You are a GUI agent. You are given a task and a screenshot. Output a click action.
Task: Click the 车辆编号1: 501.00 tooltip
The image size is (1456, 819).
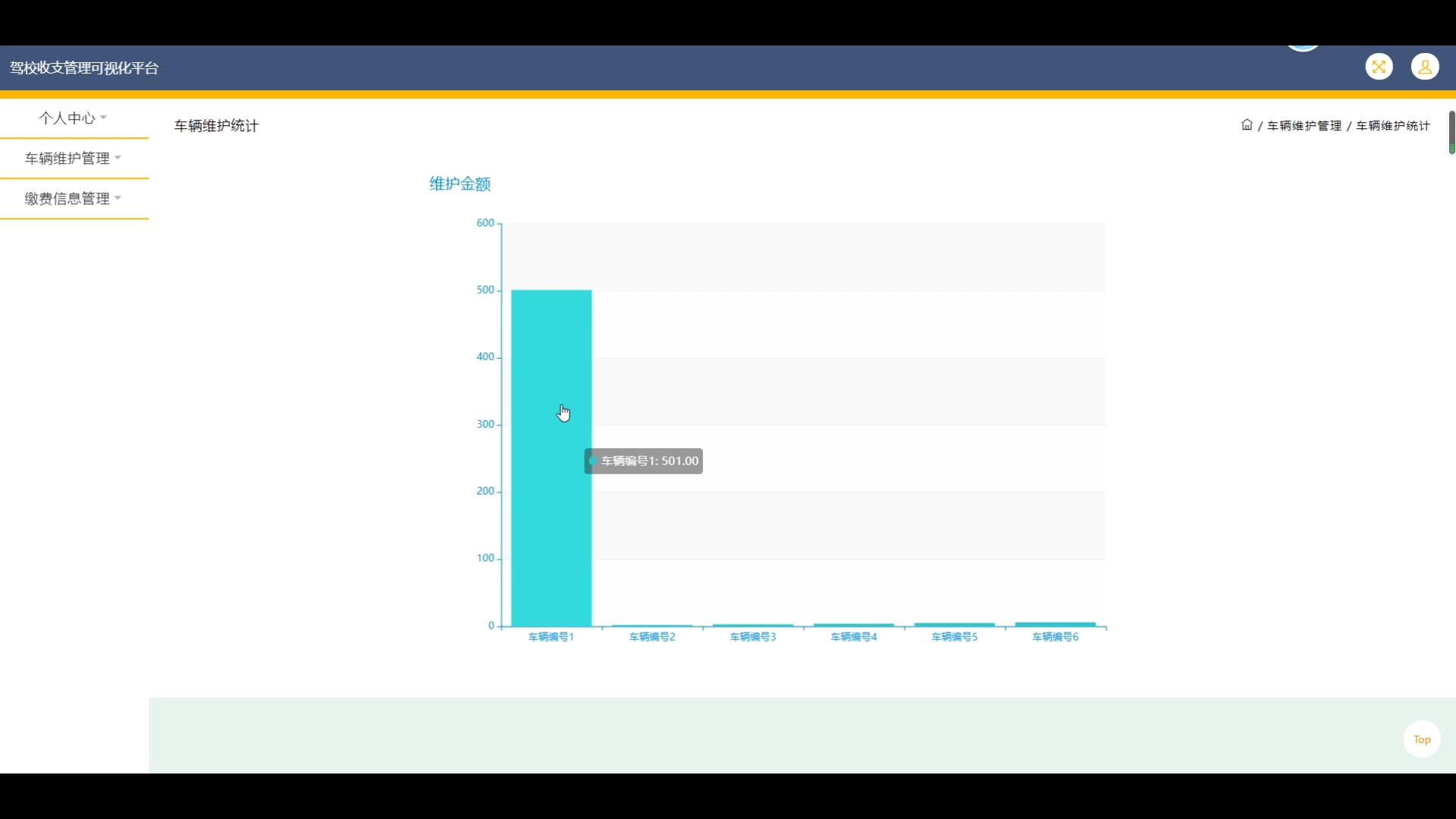[644, 461]
